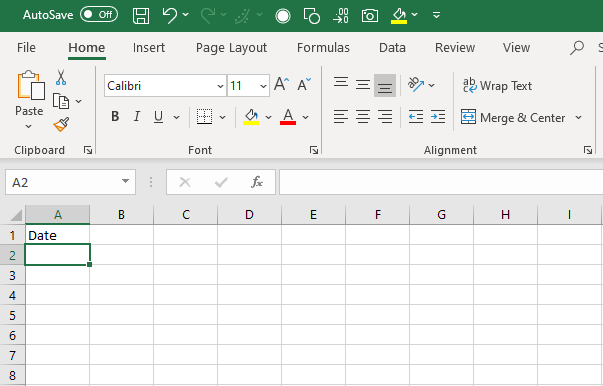Toggle the AutoSave switch
Screen dimensions: 603x386
pyautogui.click(x=99, y=15)
